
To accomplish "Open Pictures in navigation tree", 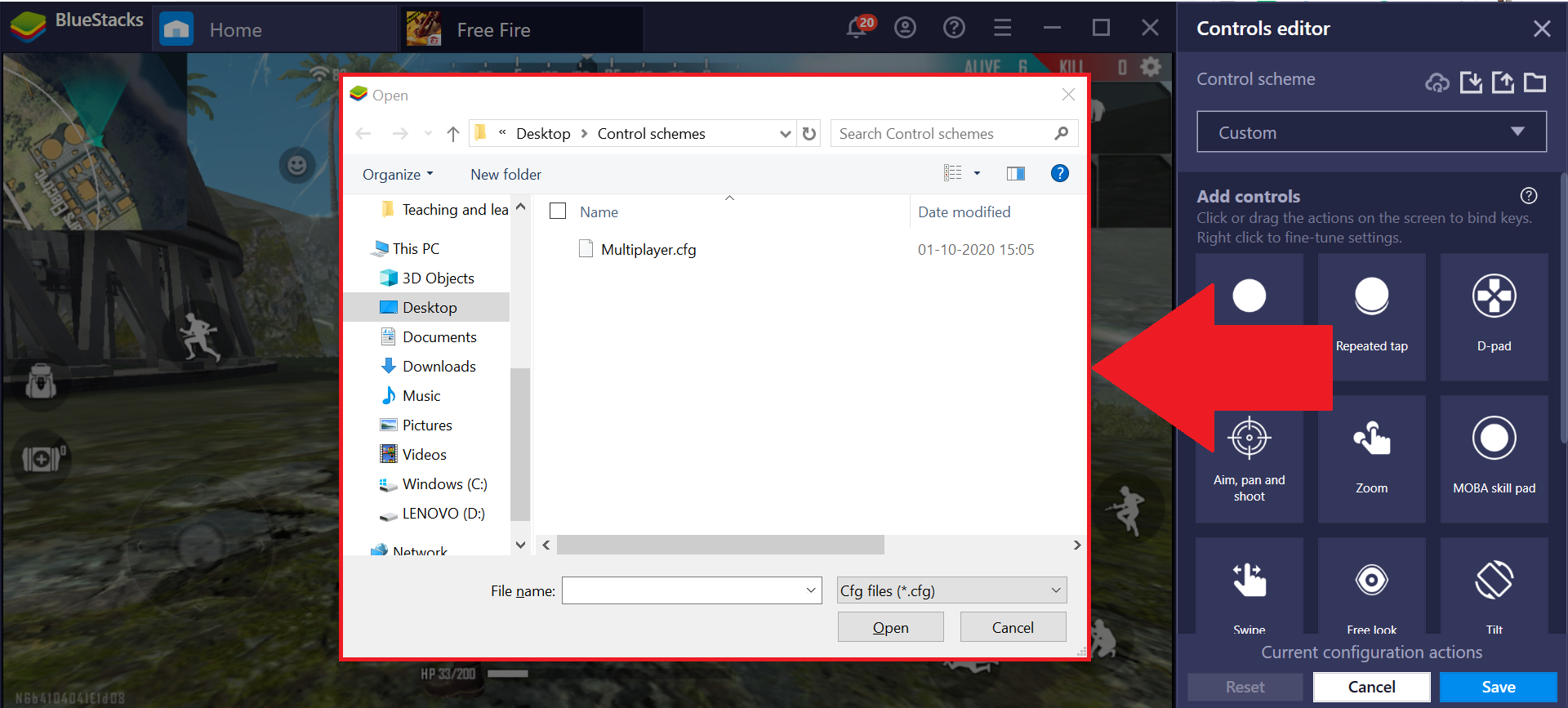I will tap(427, 425).
